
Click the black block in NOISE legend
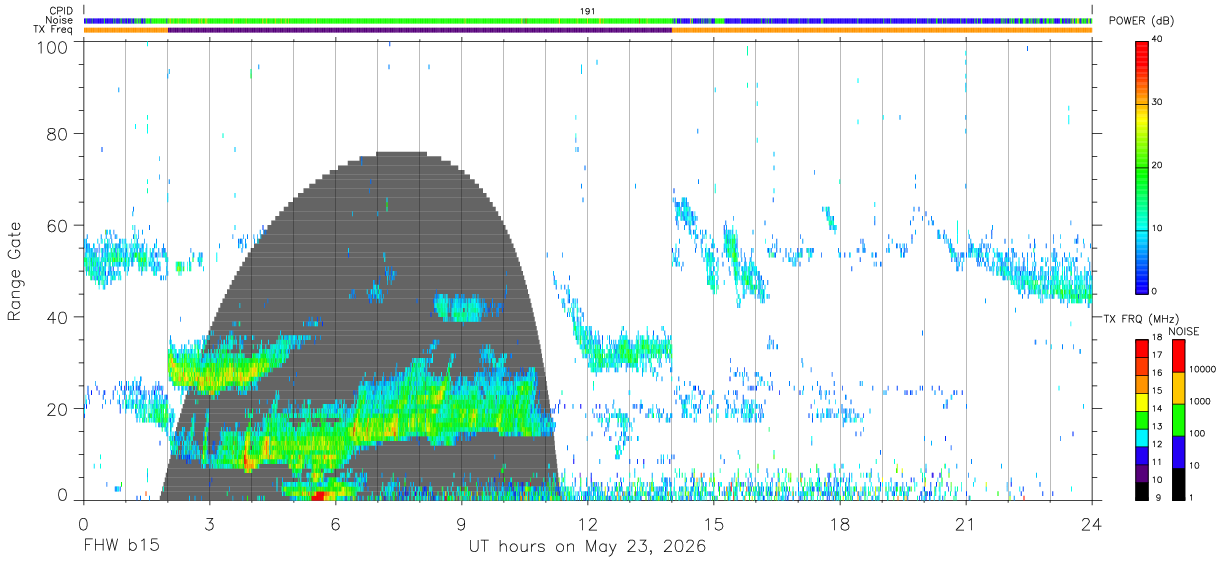[1179, 482]
